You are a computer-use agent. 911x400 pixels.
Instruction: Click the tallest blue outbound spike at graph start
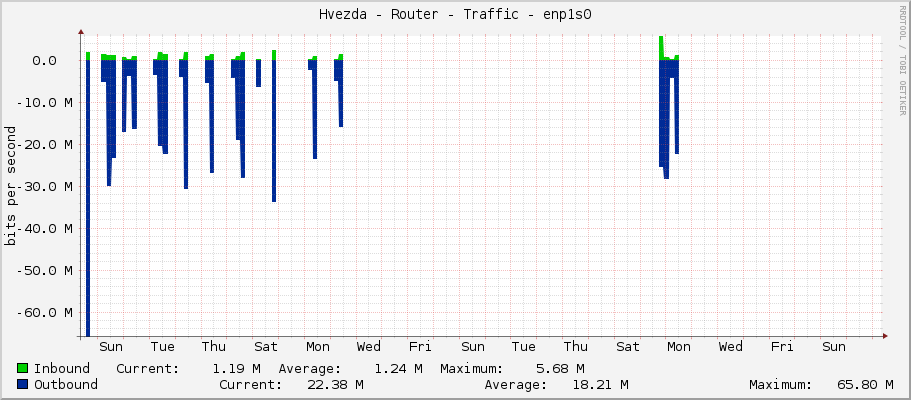pyautogui.click(x=88, y=198)
